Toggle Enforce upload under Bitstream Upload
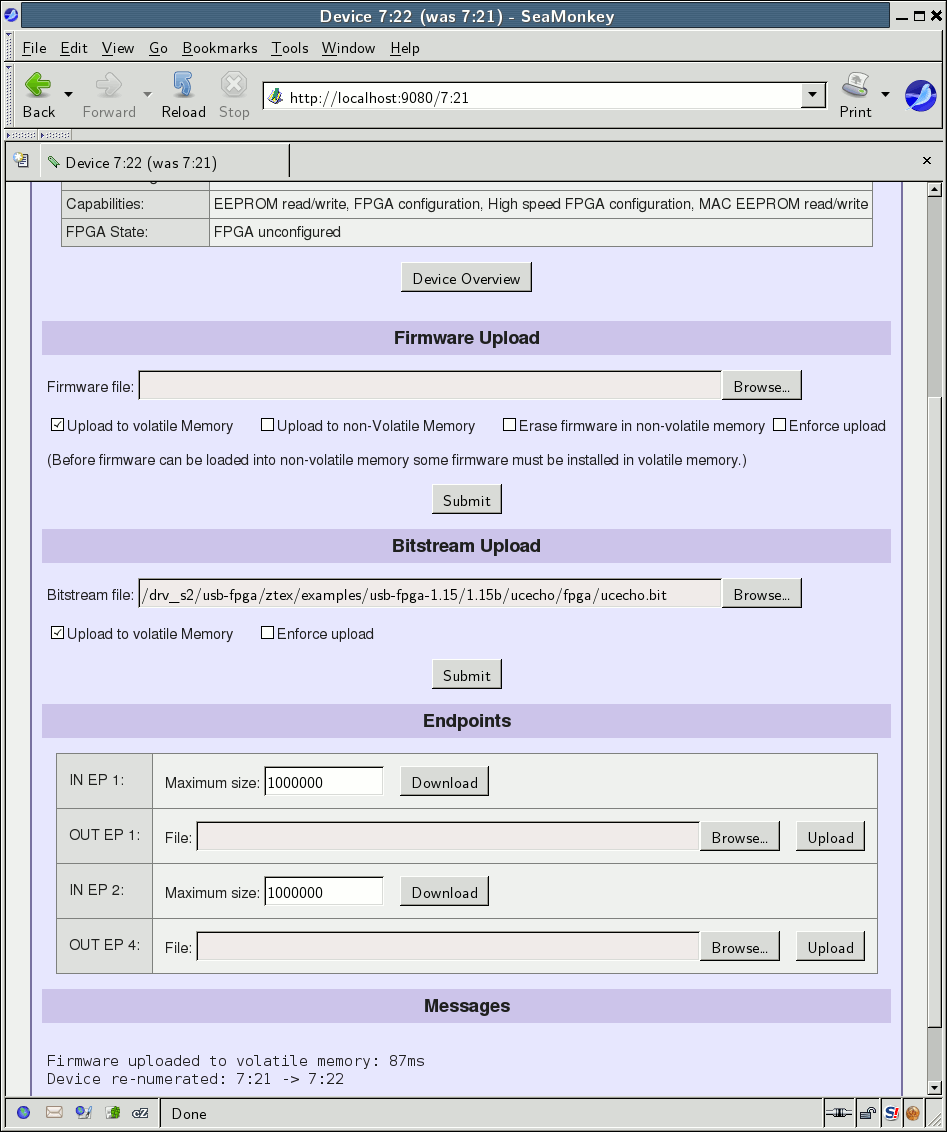 267,633
